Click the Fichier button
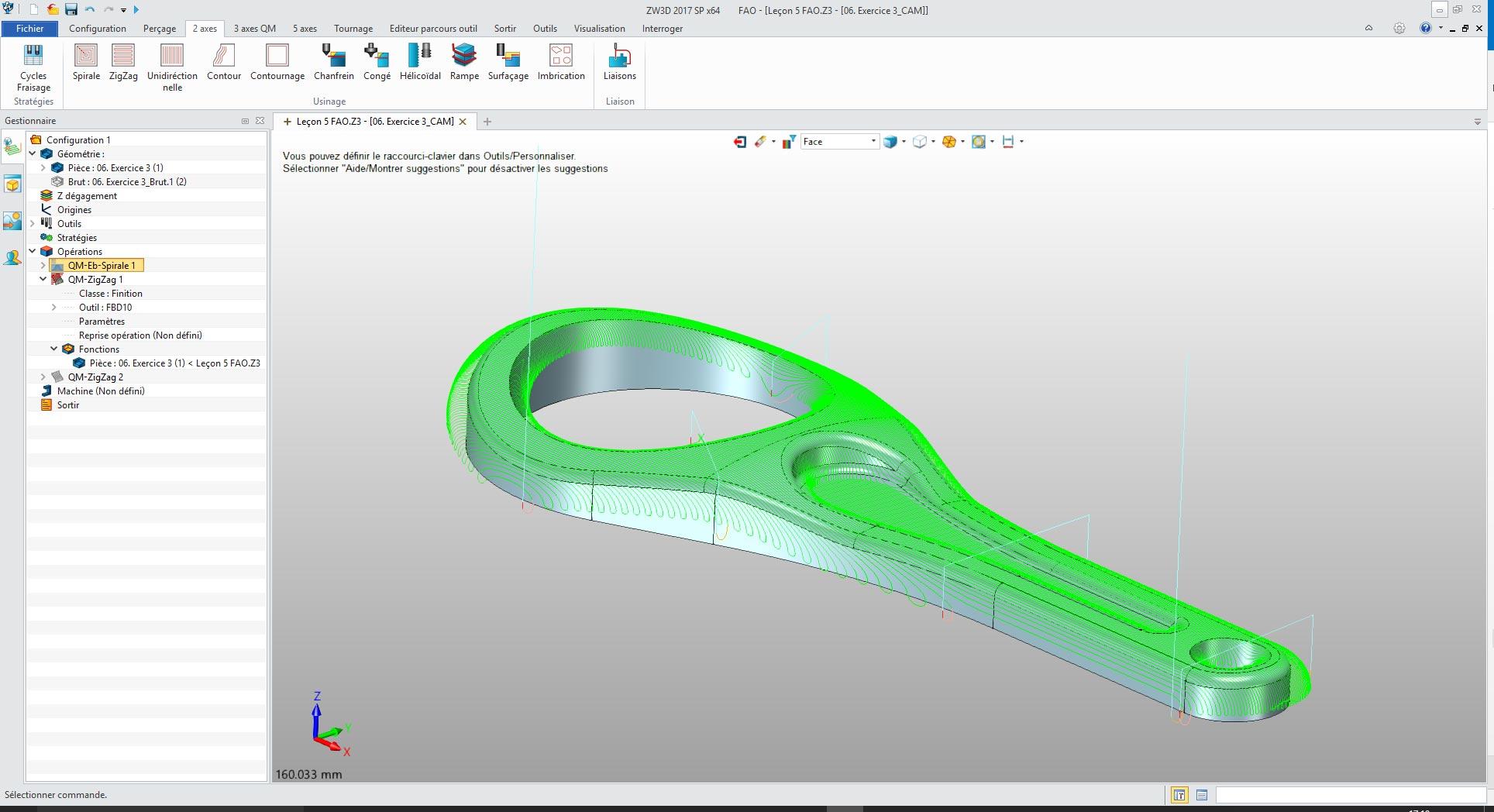Viewport: 1494px width, 812px height. tap(29, 29)
